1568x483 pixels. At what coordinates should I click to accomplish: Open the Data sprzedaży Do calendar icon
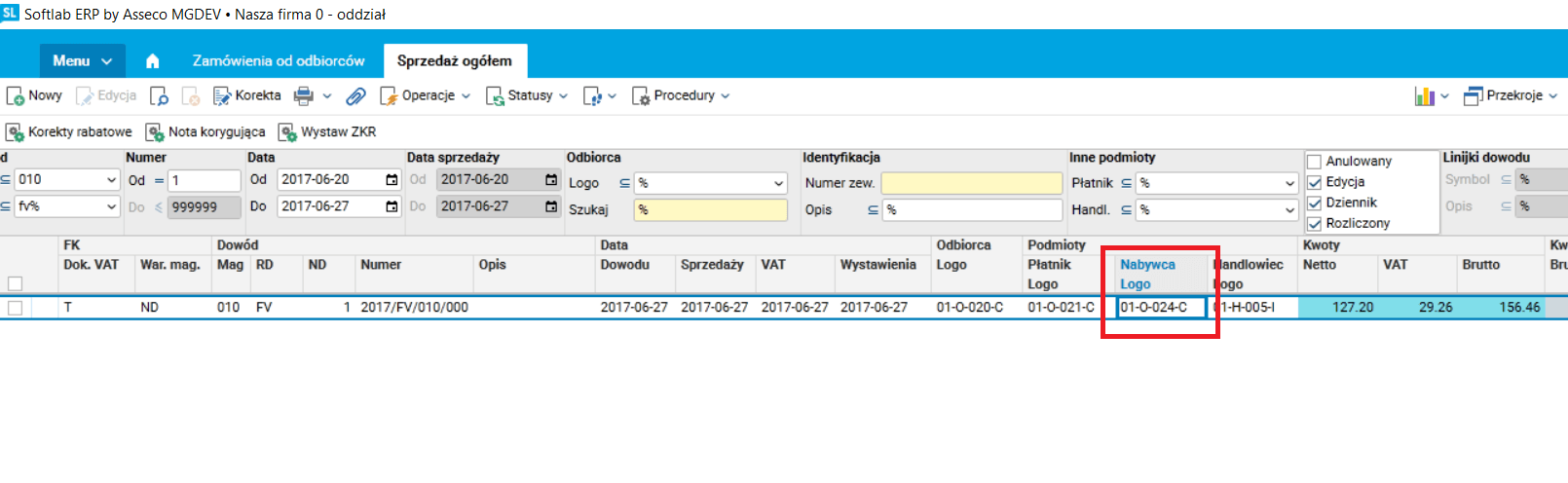pyautogui.click(x=551, y=206)
